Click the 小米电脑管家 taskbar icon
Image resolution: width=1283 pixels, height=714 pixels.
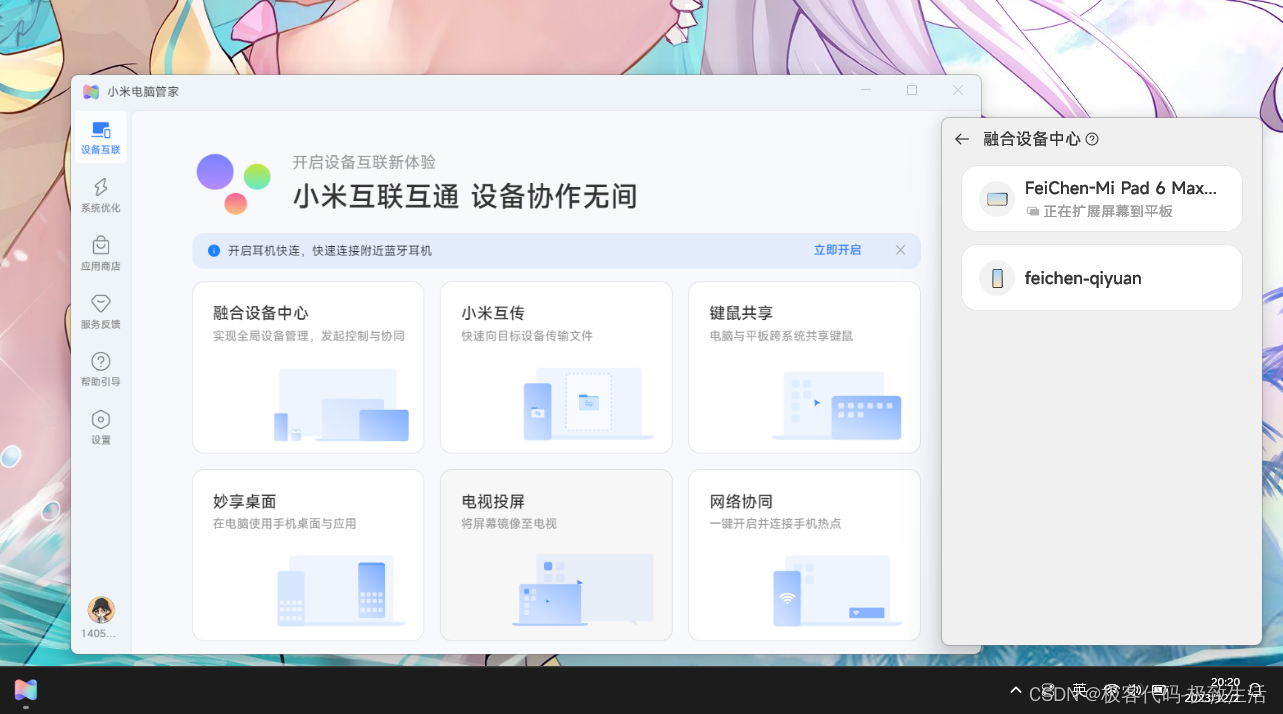pos(26,690)
